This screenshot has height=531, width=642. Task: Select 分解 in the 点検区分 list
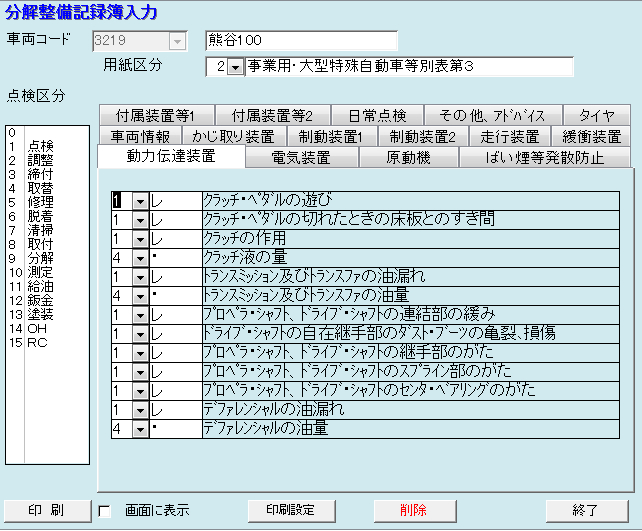[40, 257]
